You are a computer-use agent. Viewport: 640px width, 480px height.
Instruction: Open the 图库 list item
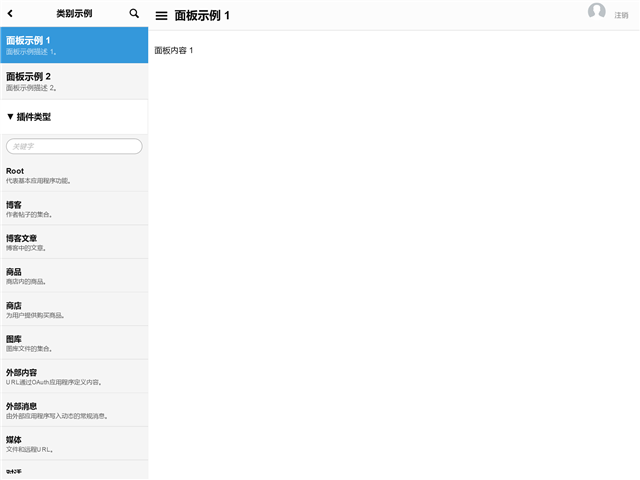74,343
